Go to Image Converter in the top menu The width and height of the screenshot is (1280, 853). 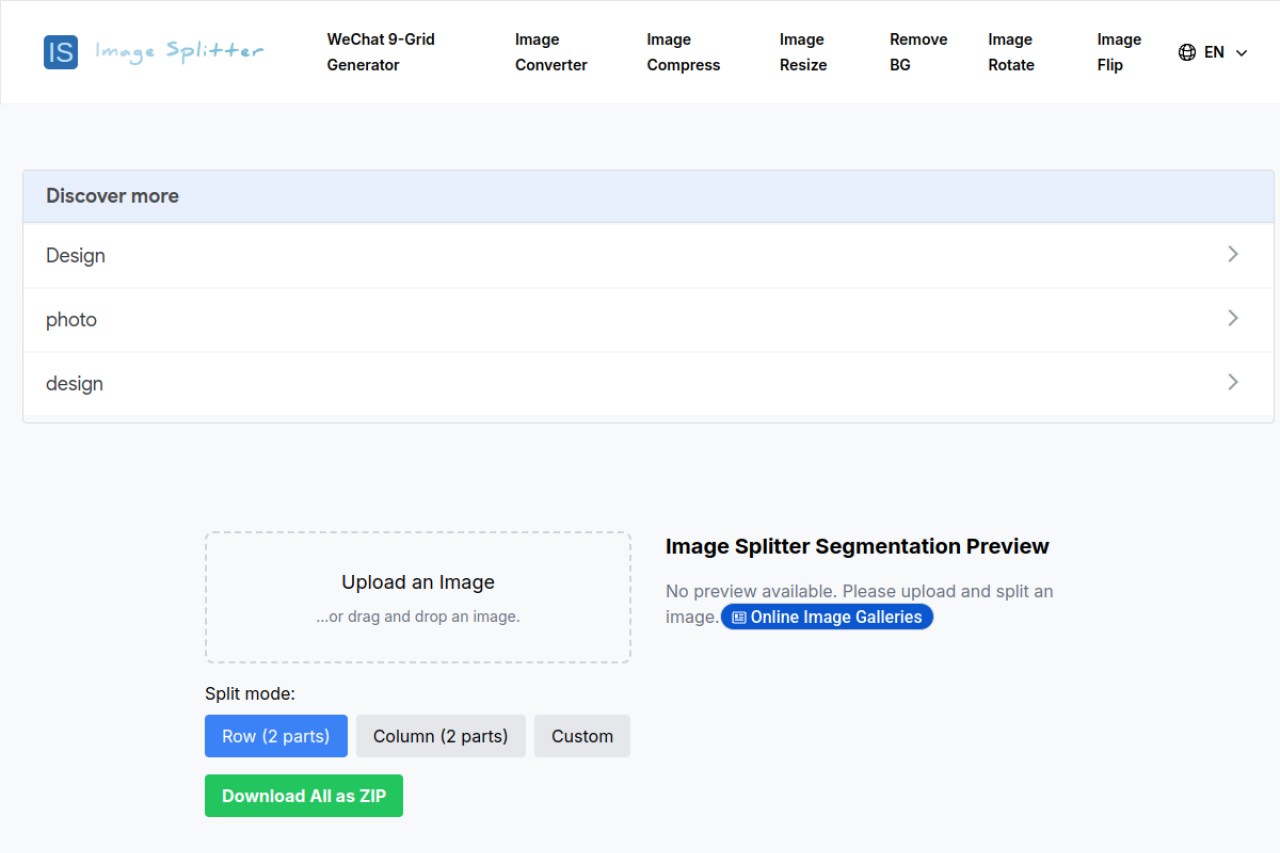click(x=551, y=52)
